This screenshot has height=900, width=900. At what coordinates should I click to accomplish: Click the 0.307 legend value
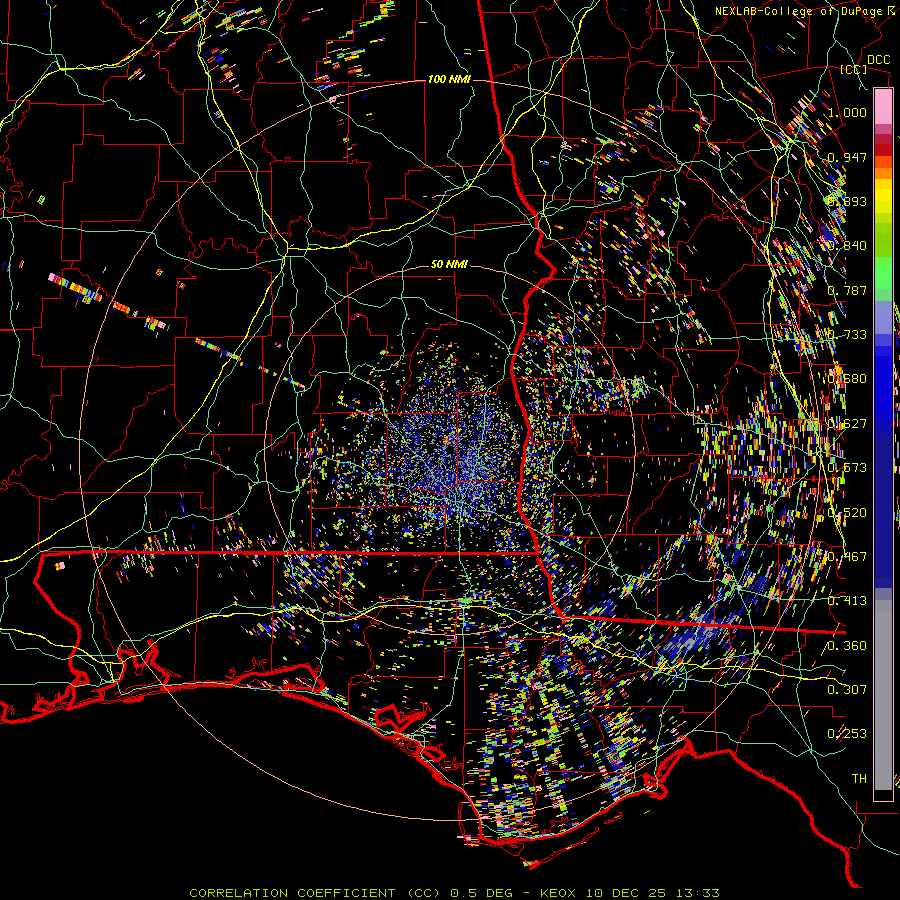pos(847,690)
